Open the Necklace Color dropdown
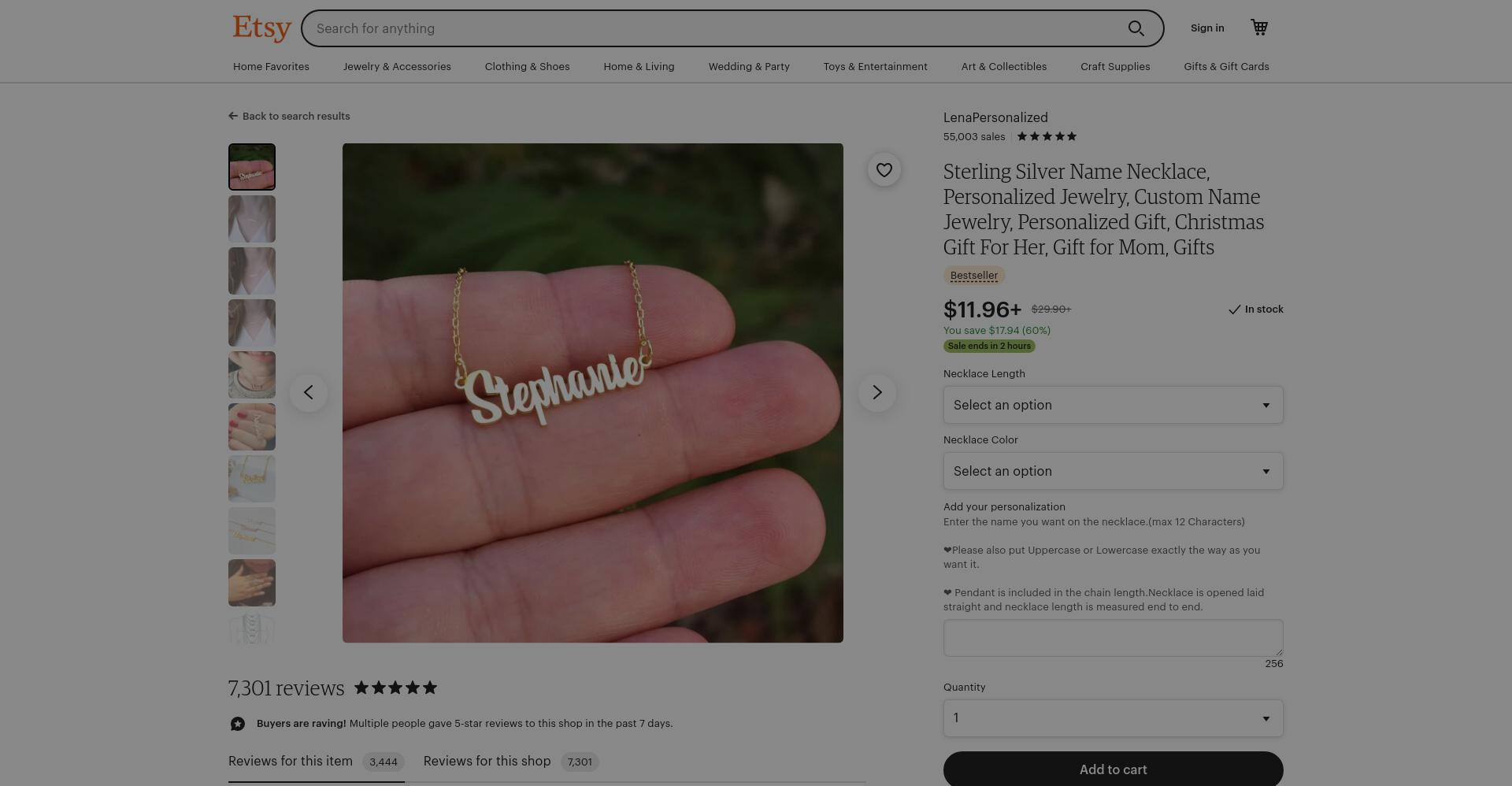The image size is (1512, 786). (x=1113, y=471)
